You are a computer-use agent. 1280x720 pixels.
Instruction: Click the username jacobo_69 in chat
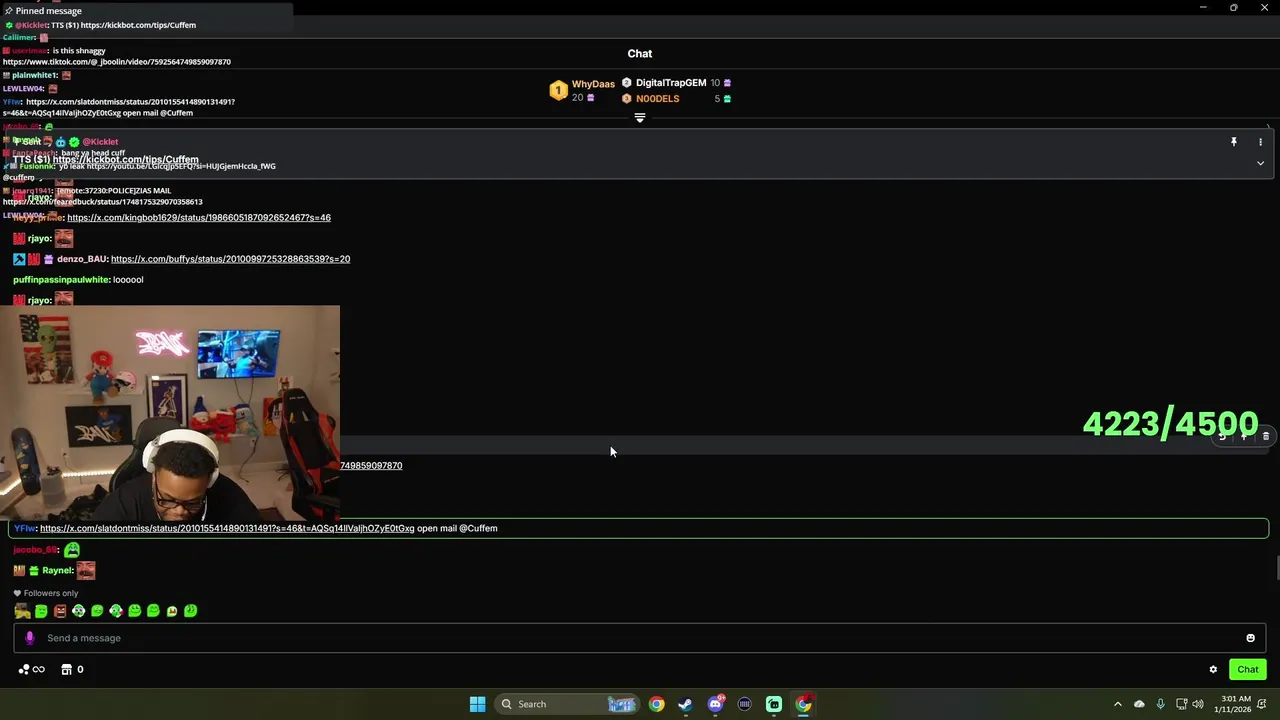pyautogui.click(x=36, y=550)
